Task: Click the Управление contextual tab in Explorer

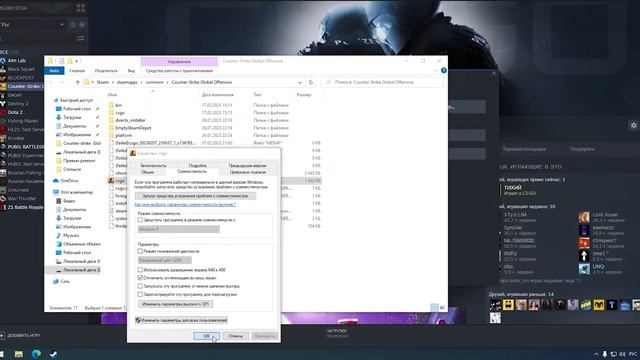Action: tap(179, 62)
